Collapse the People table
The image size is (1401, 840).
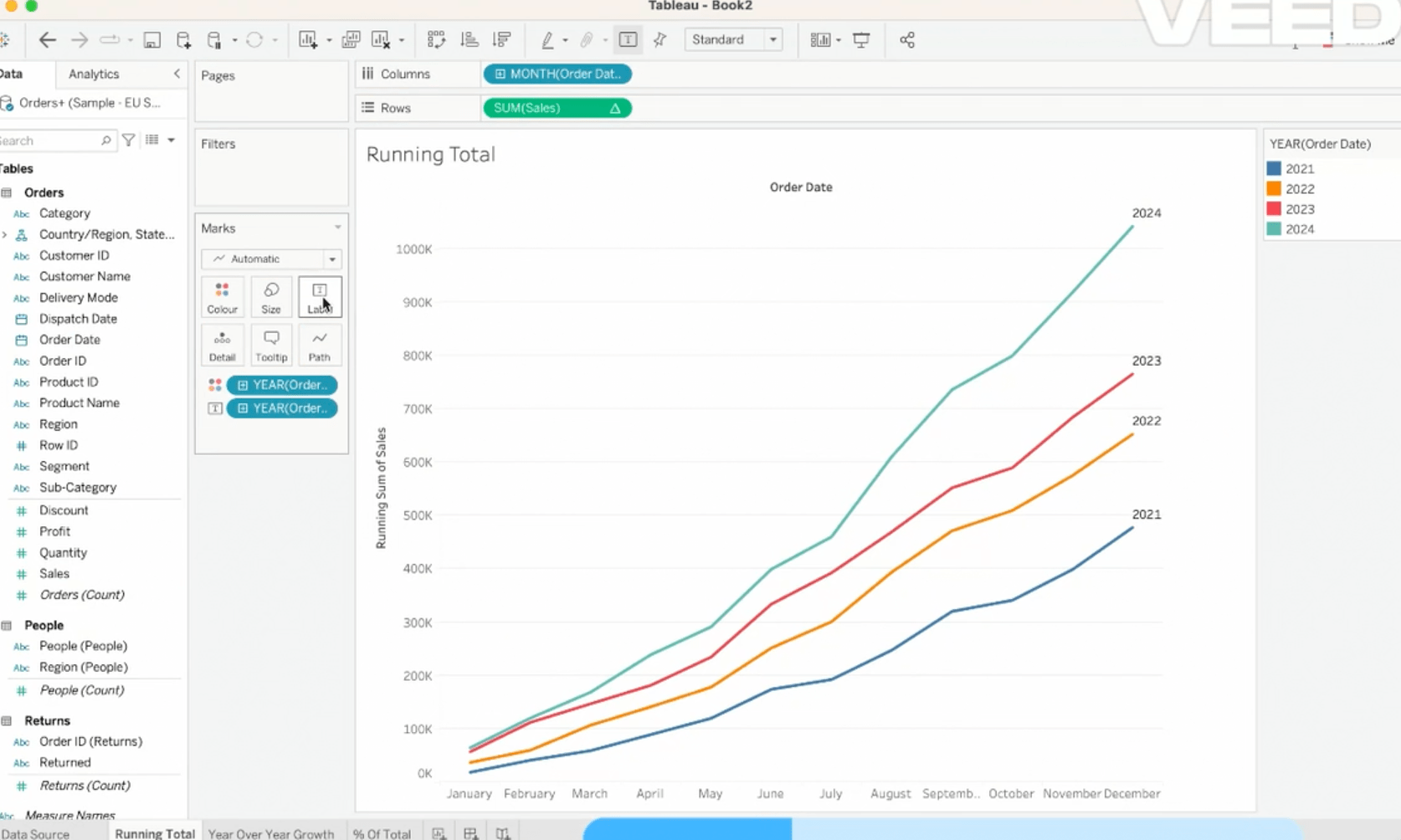[7, 625]
